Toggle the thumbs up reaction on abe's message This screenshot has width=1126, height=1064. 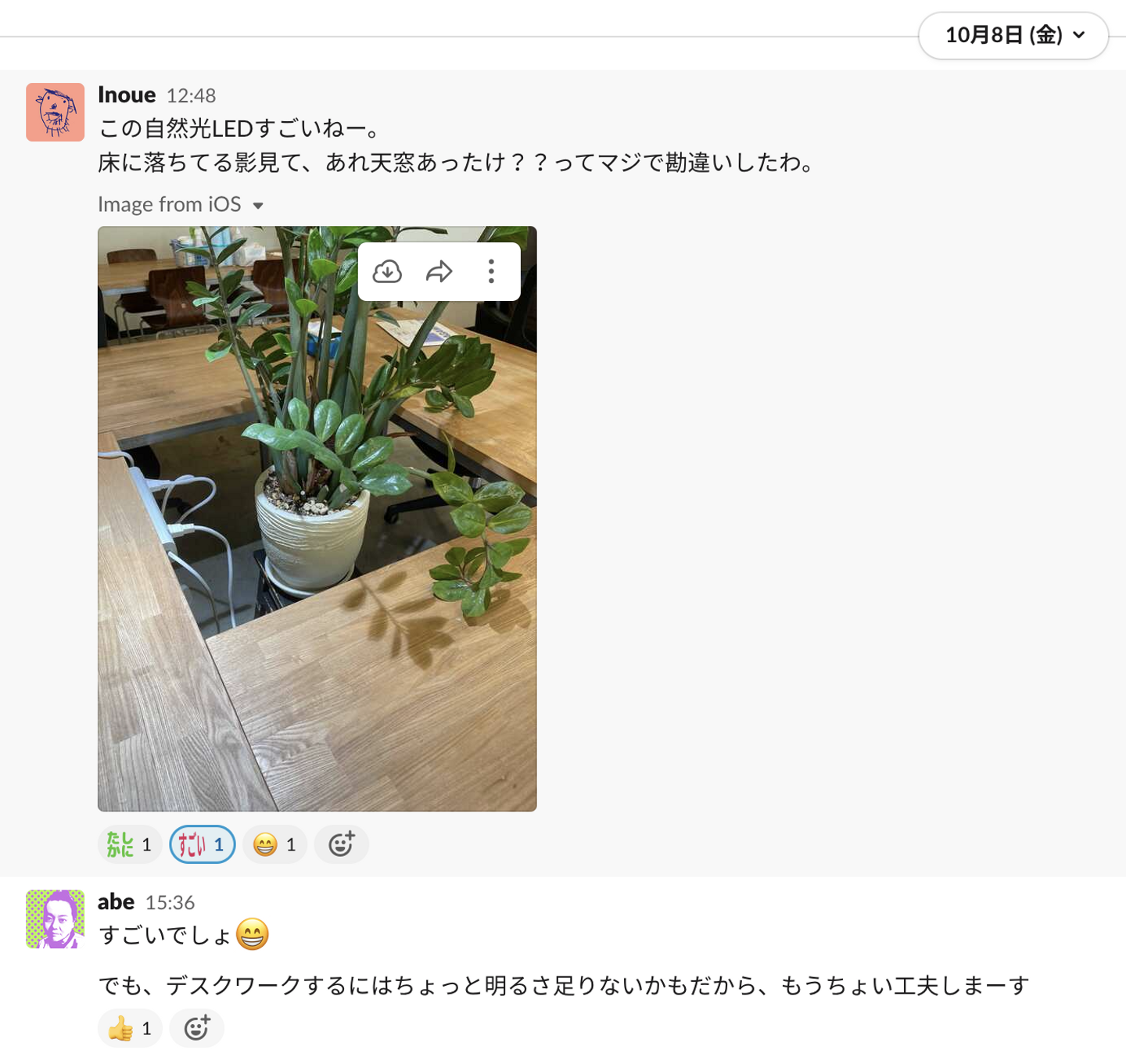[130, 1028]
